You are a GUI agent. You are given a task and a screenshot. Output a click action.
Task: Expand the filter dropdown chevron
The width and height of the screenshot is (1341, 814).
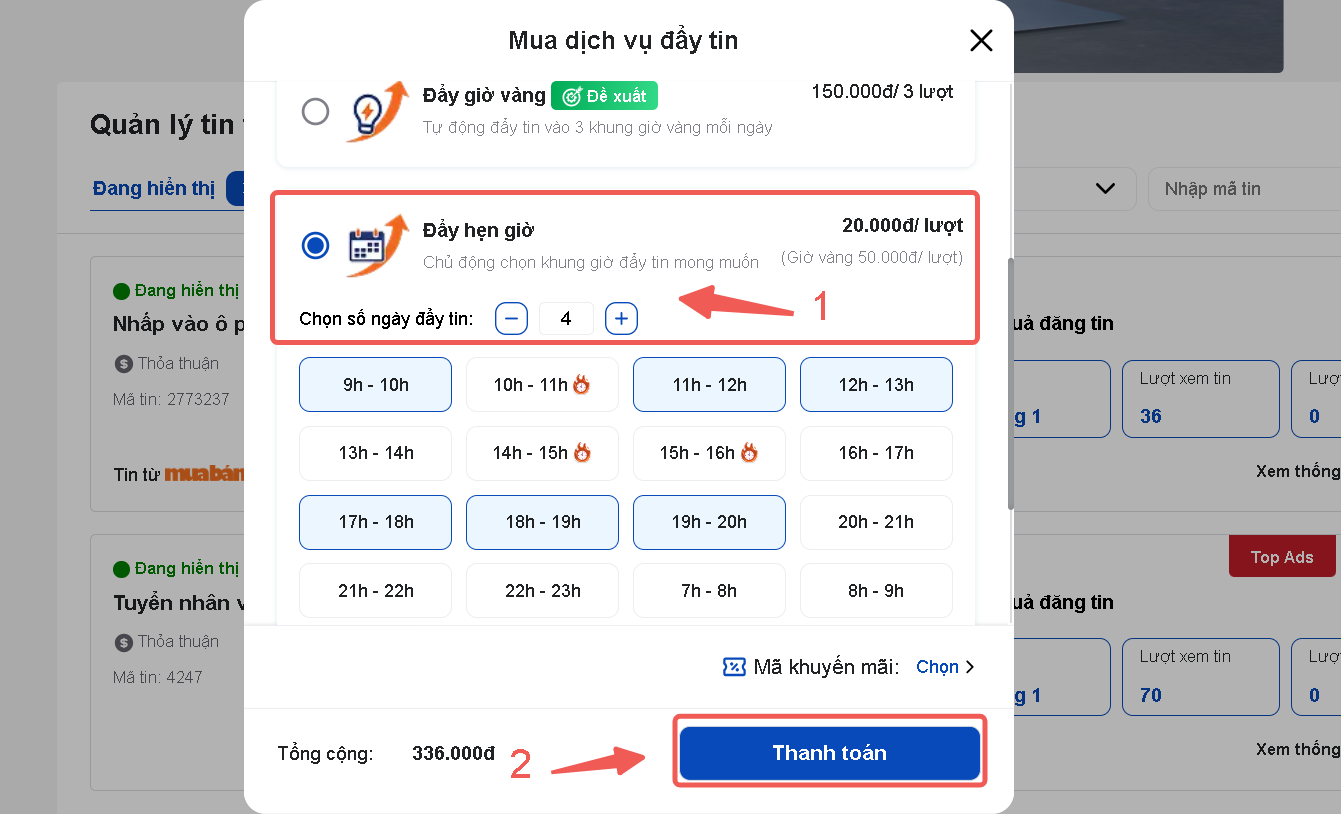click(1105, 188)
